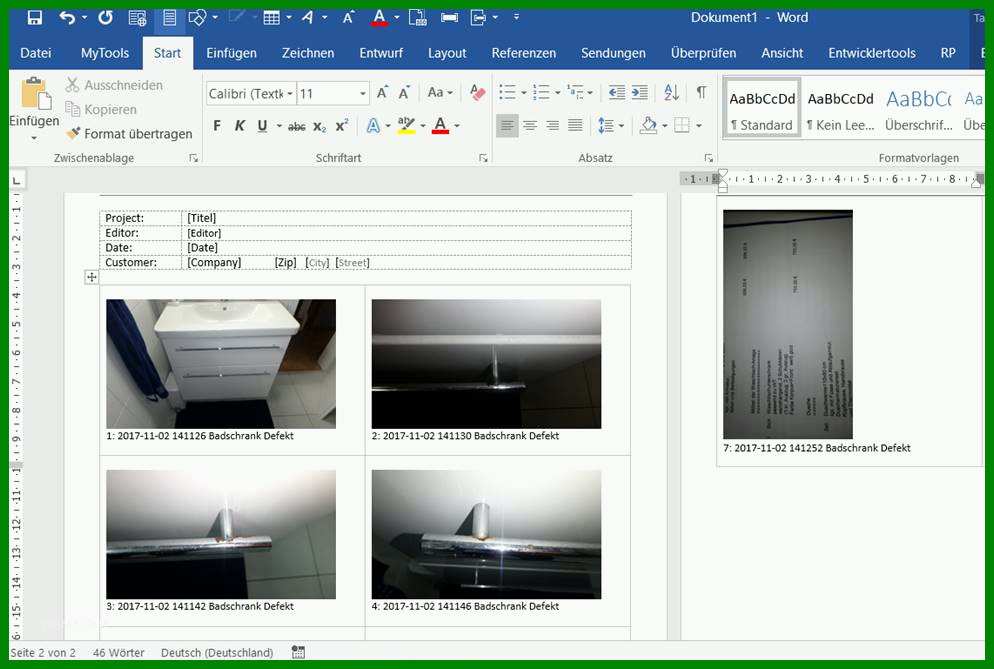Copy format with Format übertragen

[x=129, y=134]
